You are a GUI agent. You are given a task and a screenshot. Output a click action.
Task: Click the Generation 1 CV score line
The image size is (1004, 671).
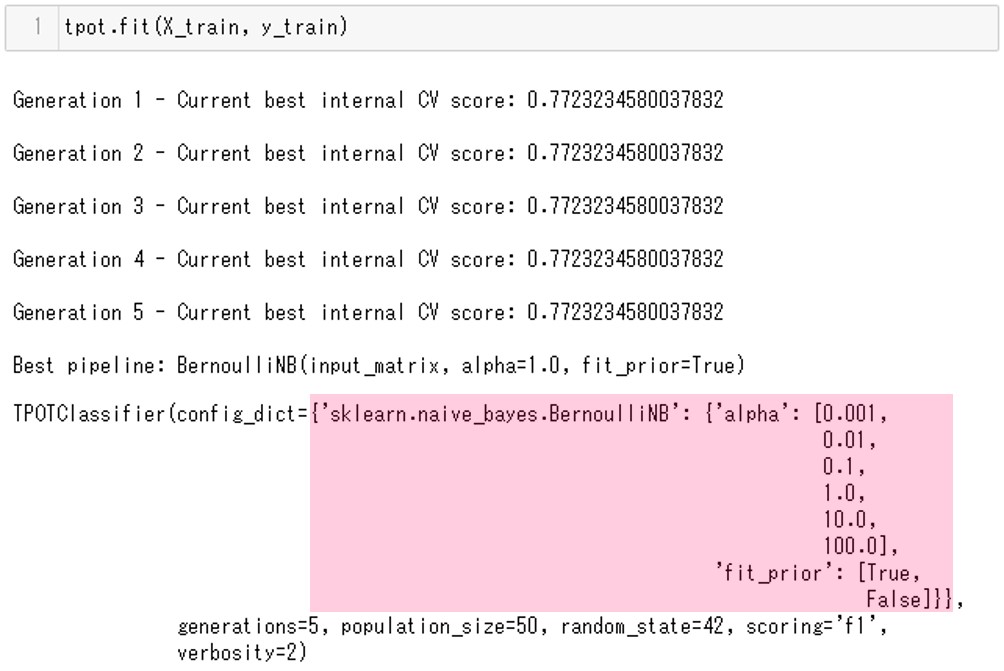pos(367,101)
